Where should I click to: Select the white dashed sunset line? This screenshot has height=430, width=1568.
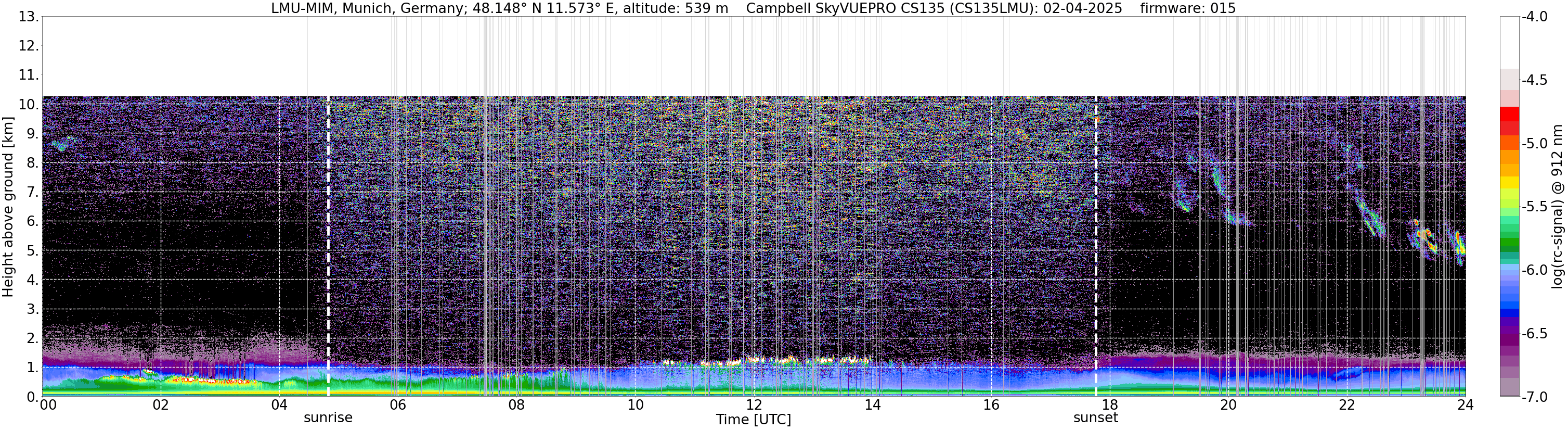[1096, 246]
